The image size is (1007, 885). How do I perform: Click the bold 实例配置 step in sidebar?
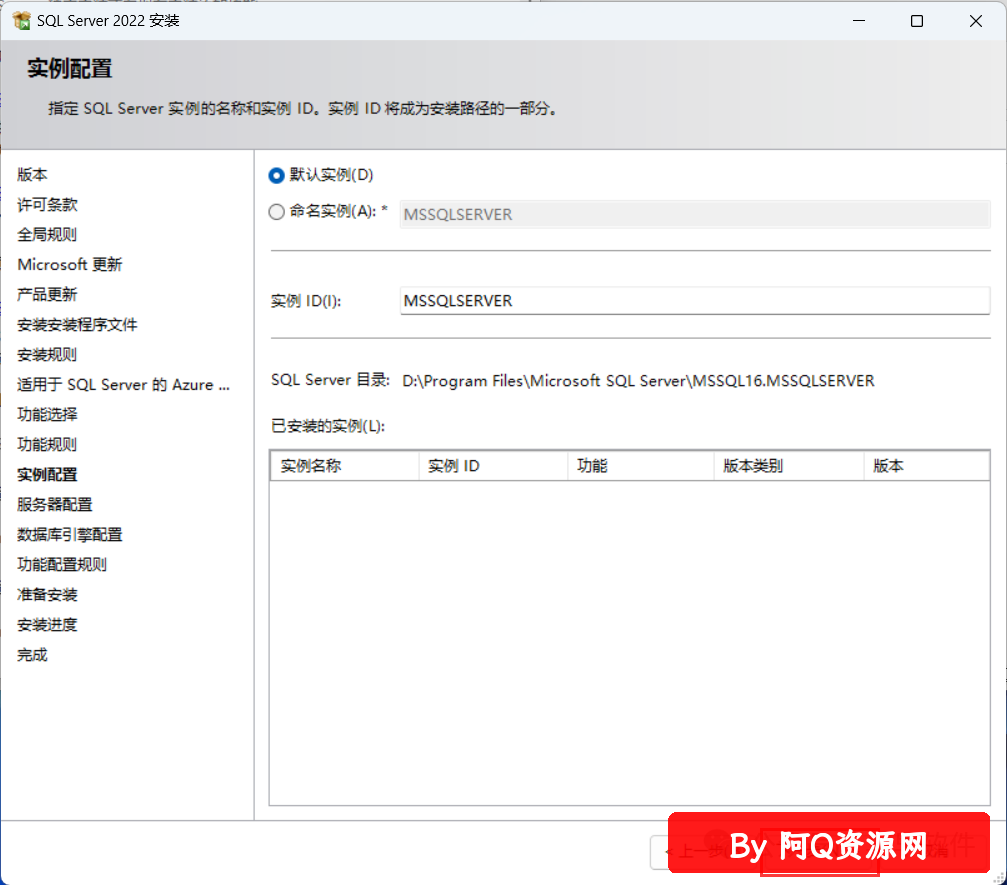click(47, 475)
